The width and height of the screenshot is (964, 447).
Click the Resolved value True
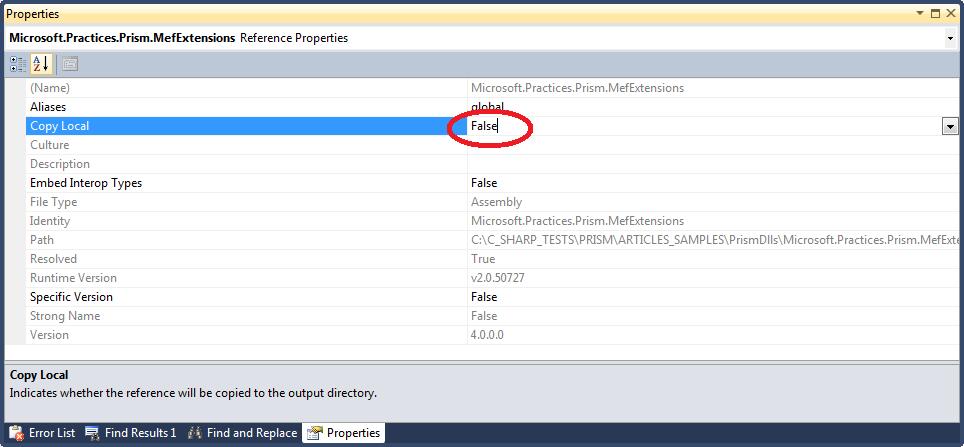pyautogui.click(x=483, y=259)
